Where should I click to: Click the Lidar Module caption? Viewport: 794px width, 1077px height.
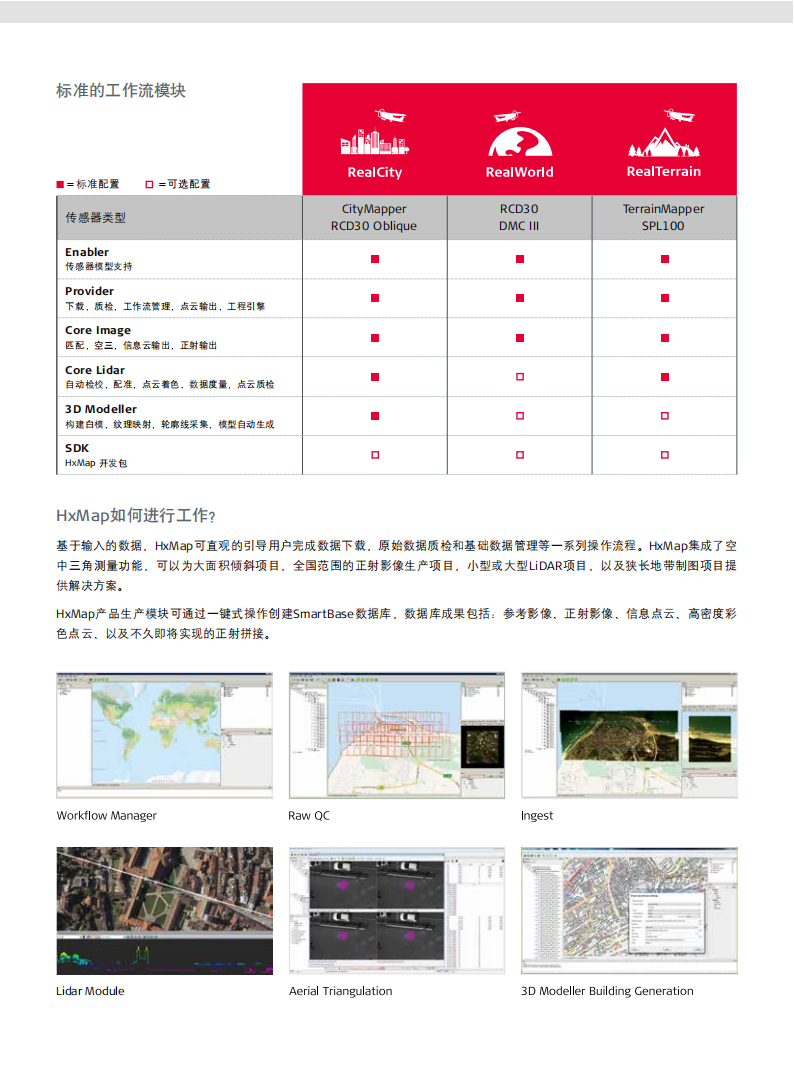click(x=91, y=991)
